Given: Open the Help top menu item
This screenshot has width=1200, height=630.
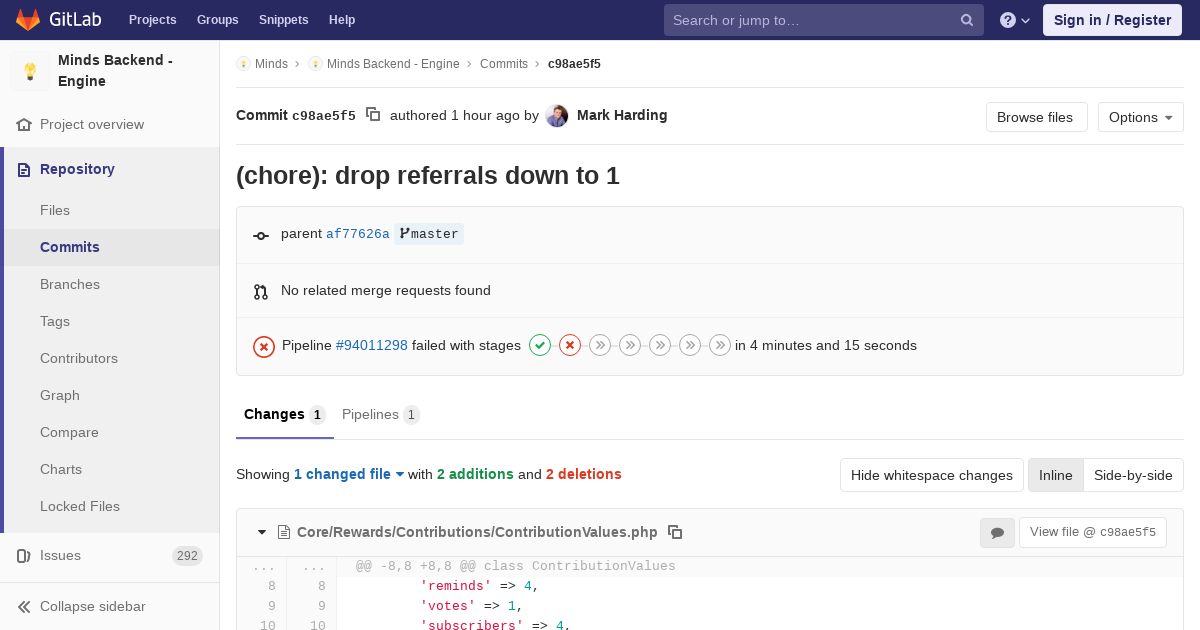Looking at the screenshot, I should click(342, 20).
